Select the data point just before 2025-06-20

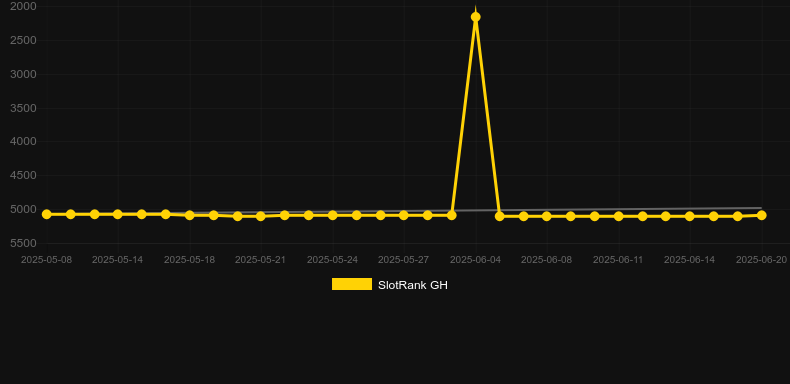[738, 216]
